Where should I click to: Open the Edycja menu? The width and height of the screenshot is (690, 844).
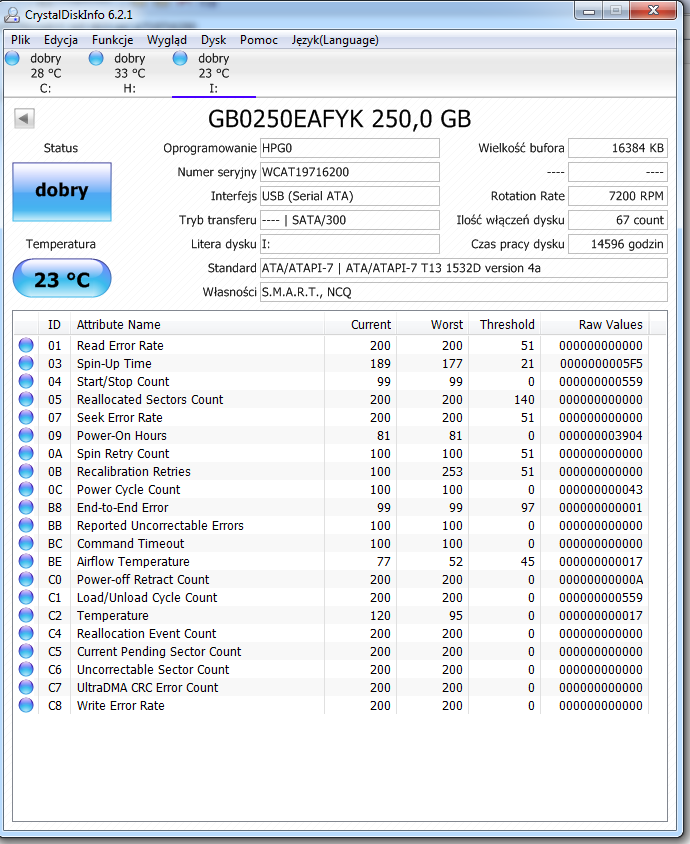[x=61, y=40]
